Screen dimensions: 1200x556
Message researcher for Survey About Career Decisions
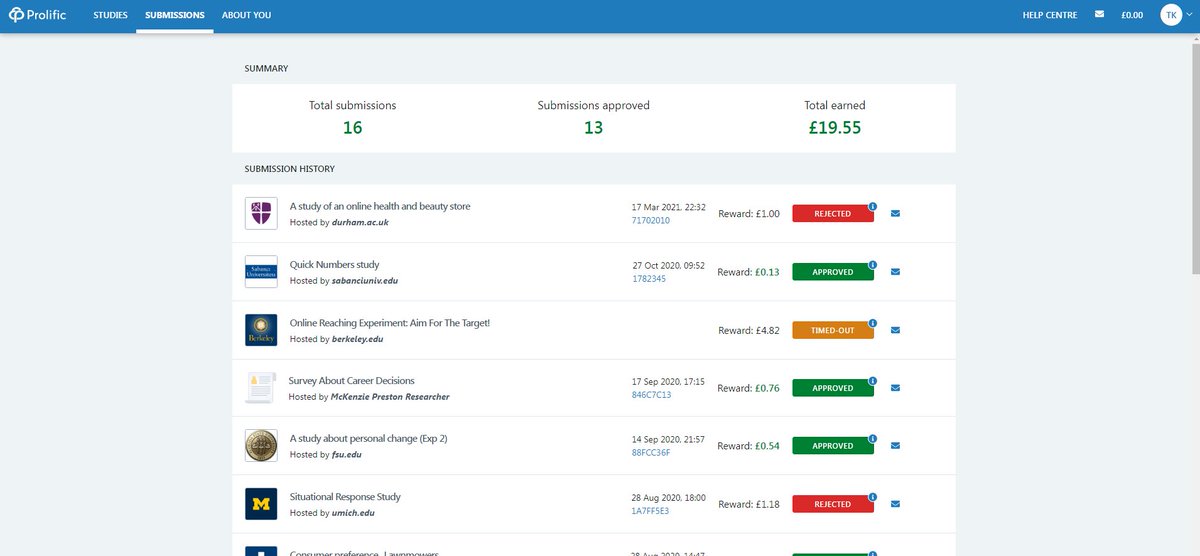coord(895,388)
